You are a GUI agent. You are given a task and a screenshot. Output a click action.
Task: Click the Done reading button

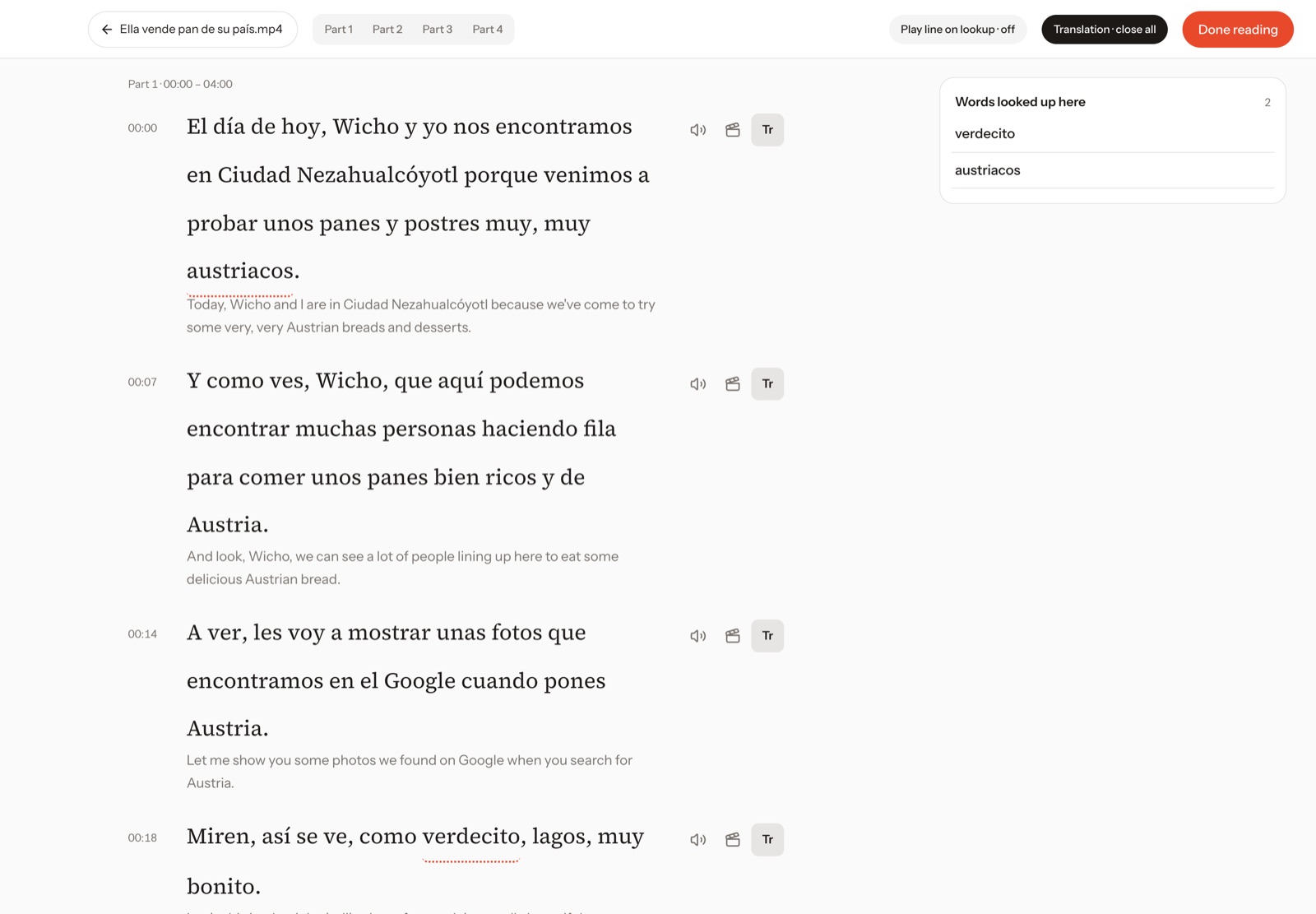tap(1238, 30)
